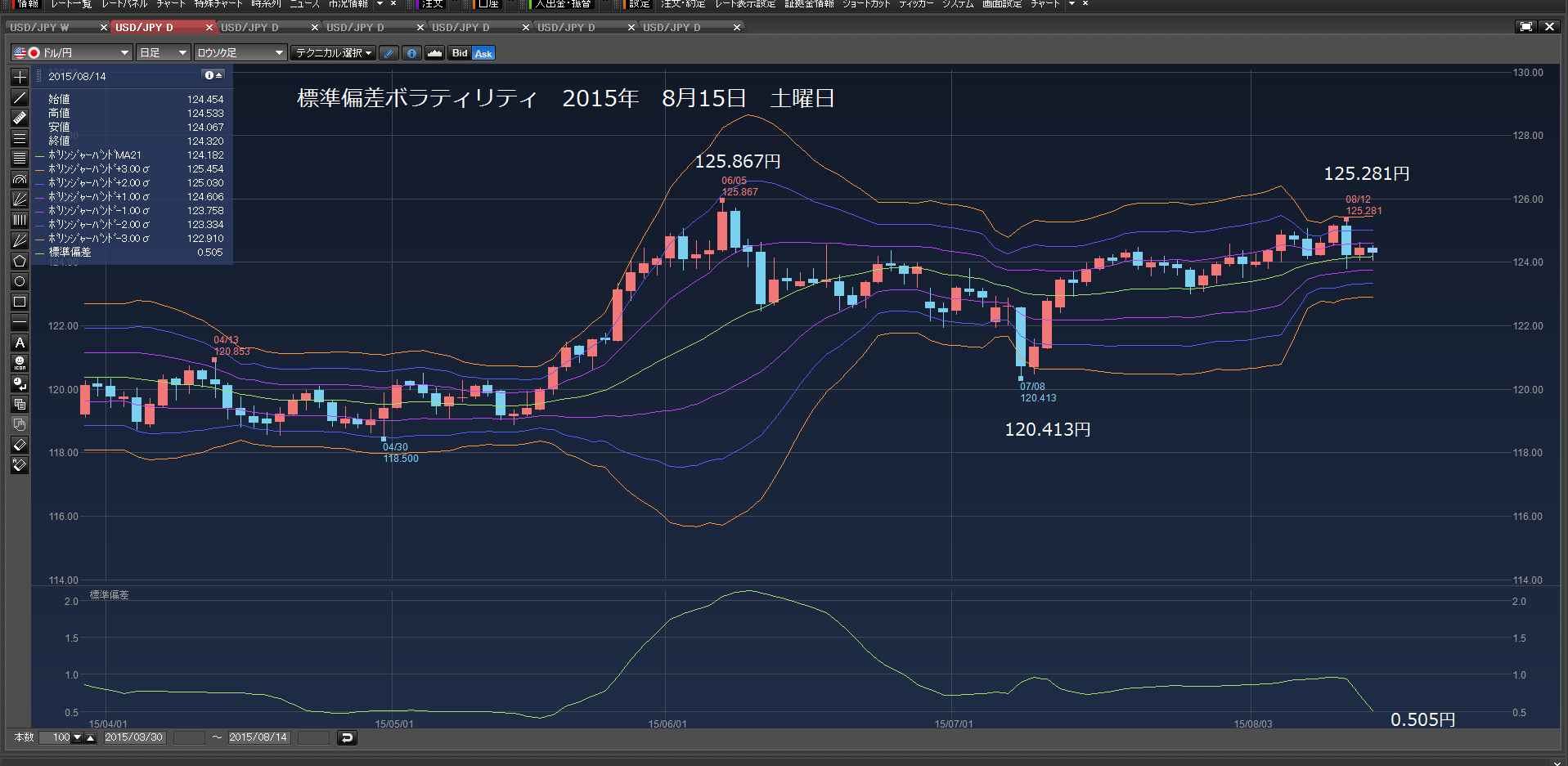The width and height of the screenshot is (1568, 766).
Task: Open the 特殊チャート menu
Action: (218, 4)
